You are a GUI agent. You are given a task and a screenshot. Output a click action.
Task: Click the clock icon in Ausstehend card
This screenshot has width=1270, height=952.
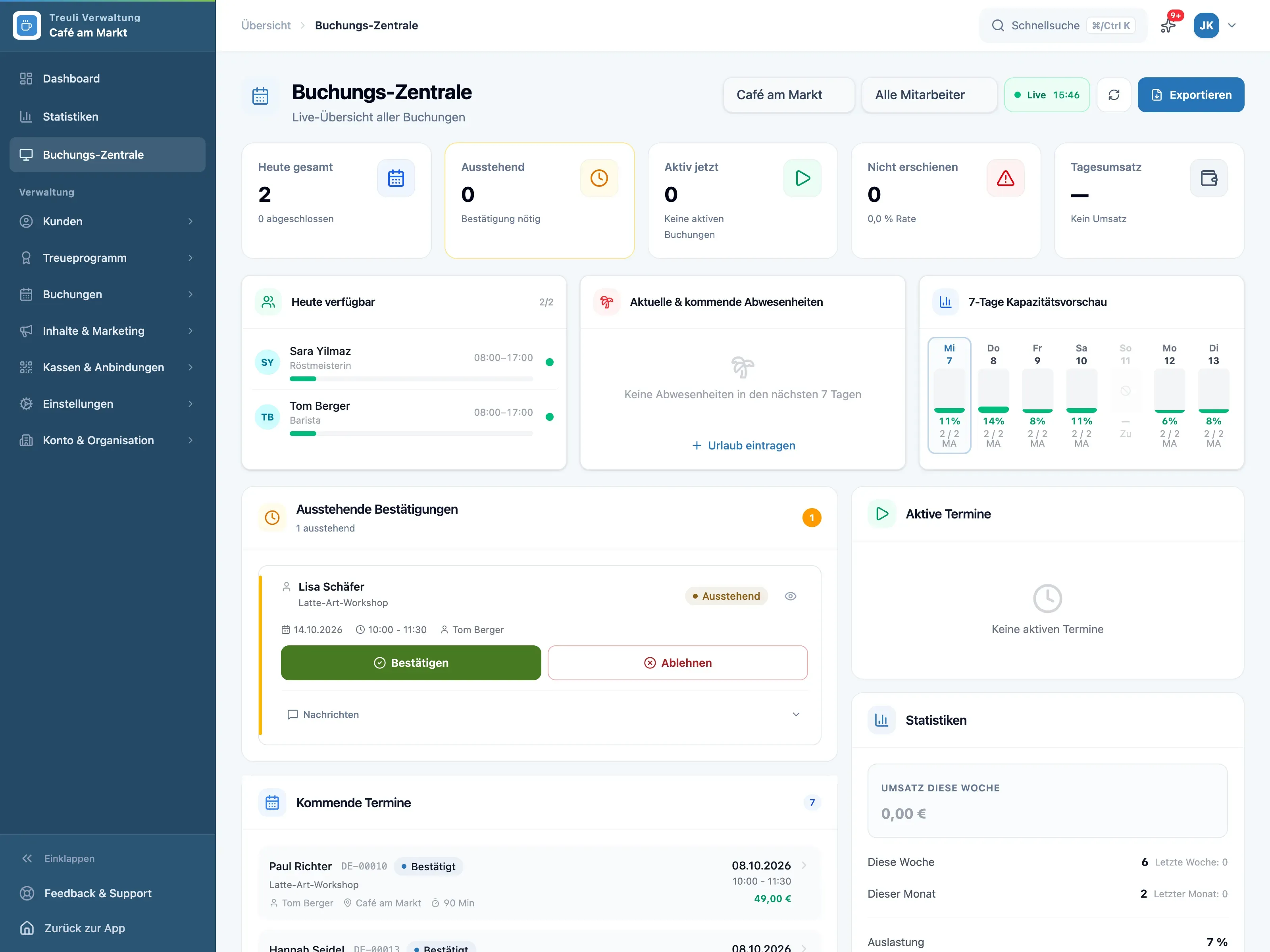599,178
